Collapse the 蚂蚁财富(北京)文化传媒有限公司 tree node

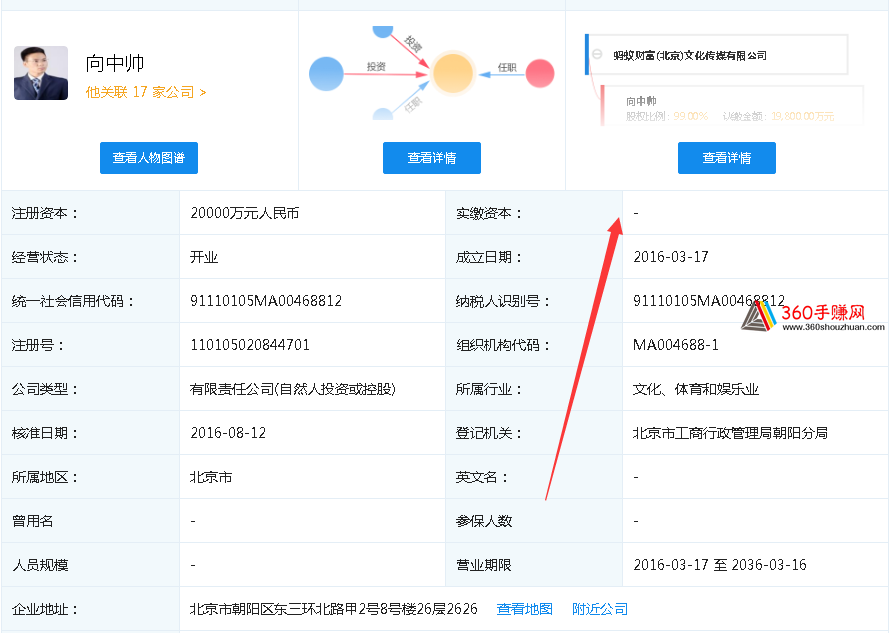[x=597, y=54]
